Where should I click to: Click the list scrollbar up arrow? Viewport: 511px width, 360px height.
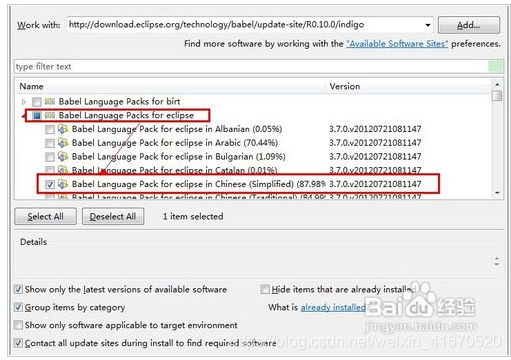pyautogui.click(x=497, y=84)
